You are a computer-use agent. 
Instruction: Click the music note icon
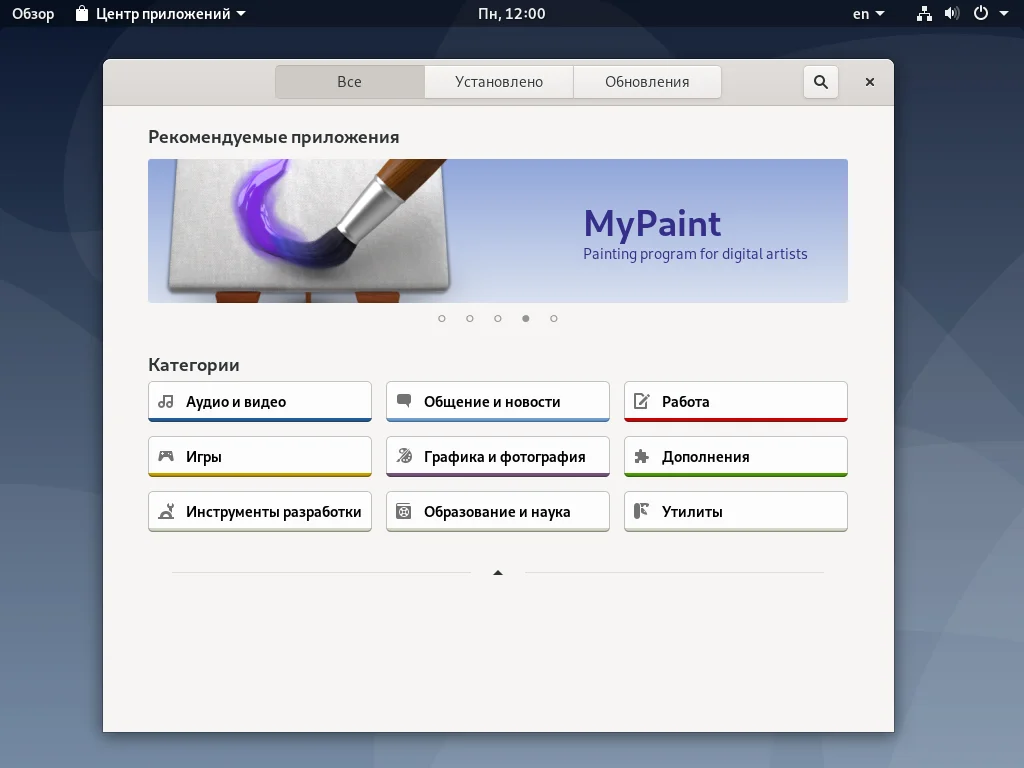click(x=167, y=401)
